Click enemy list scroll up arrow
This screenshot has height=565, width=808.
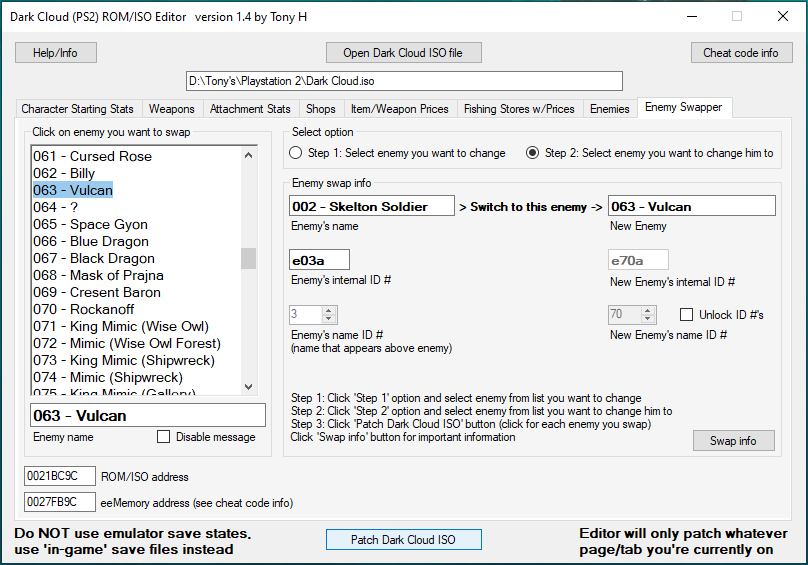(x=248, y=155)
